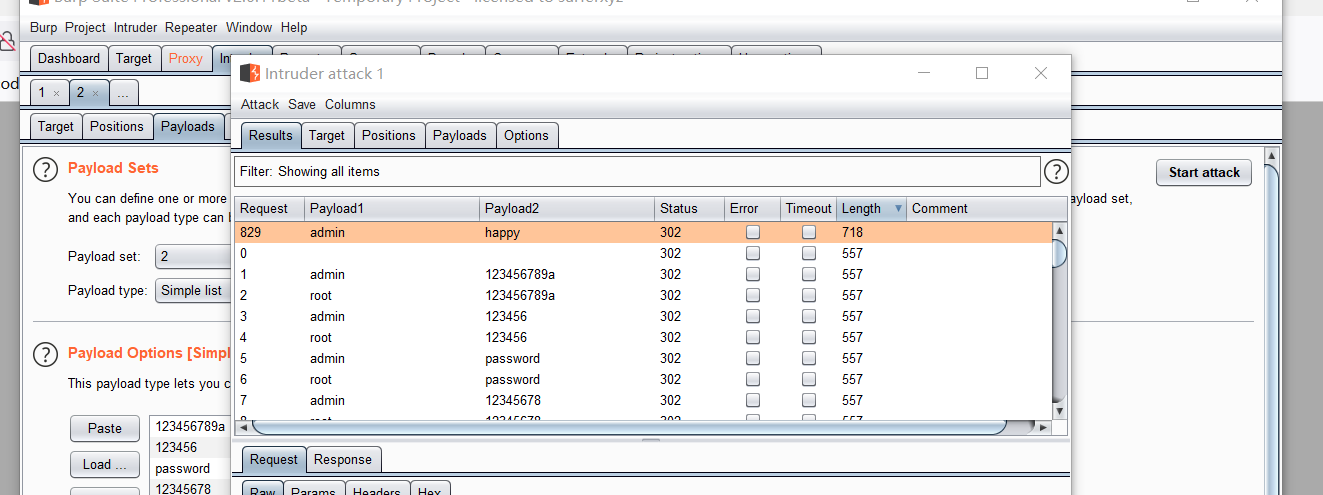Tick the Timeout checkbox for request 829
Viewport: 1323px width, 495px height.
808,232
